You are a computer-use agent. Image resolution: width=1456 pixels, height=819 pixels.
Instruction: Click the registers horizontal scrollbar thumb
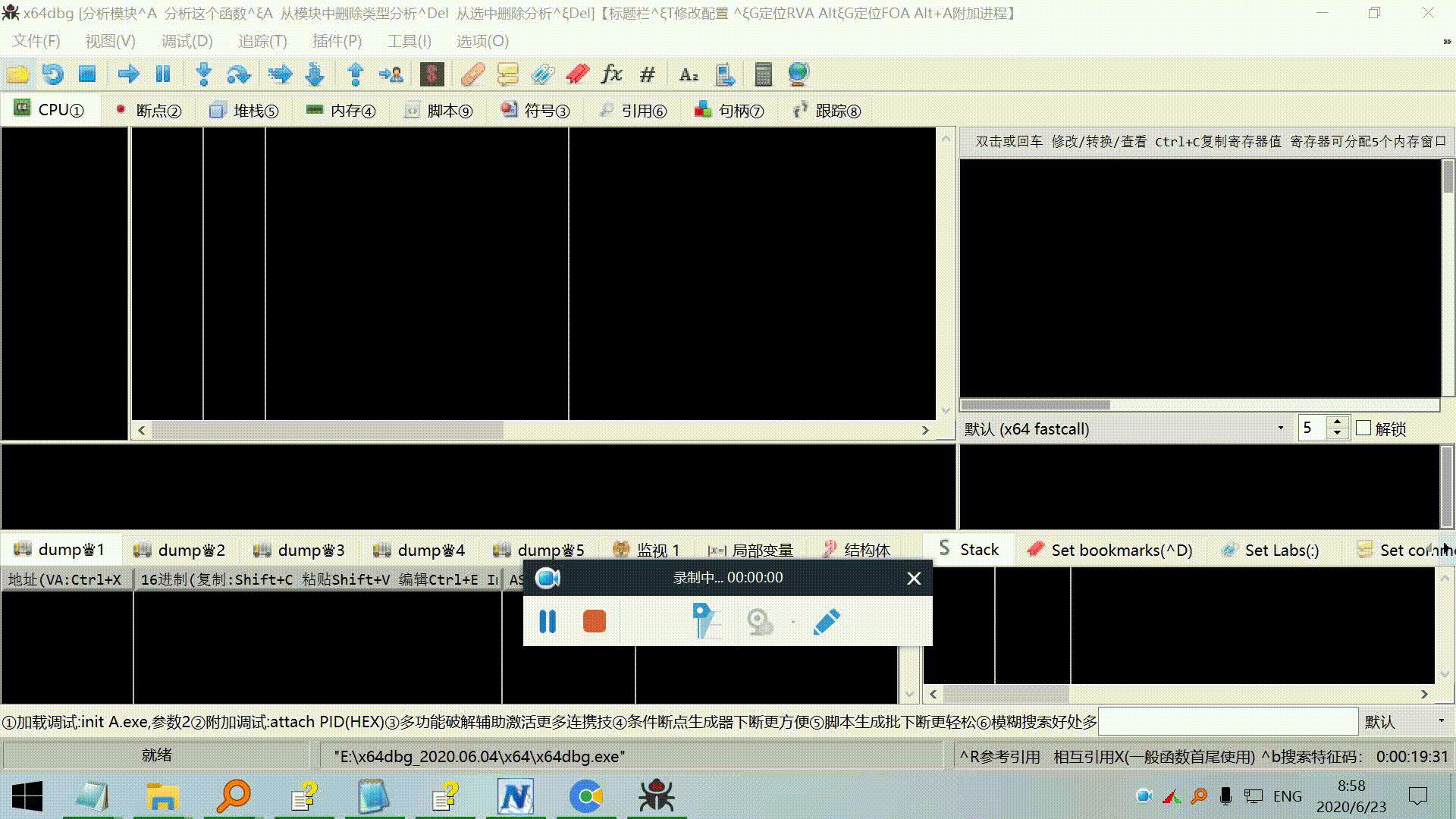1035,405
